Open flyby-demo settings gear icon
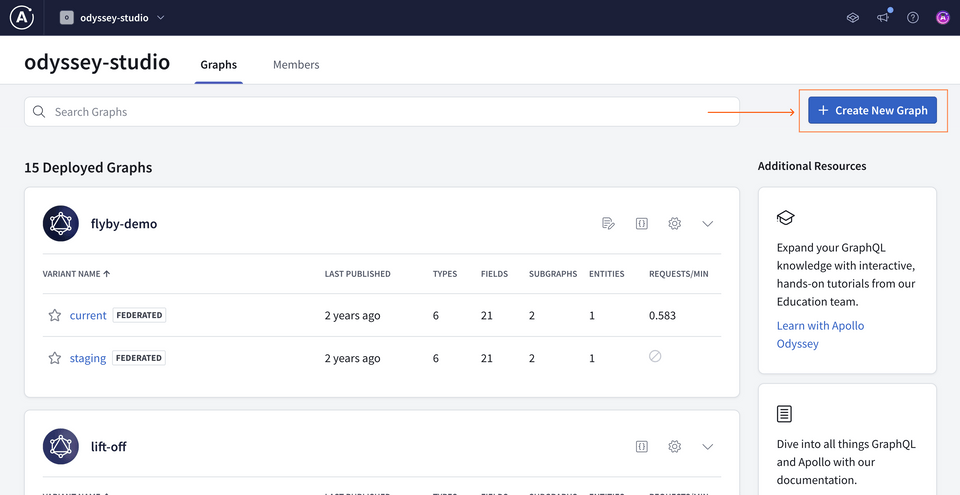The height and width of the screenshot is (495, 960). click(x=675, y=224)
